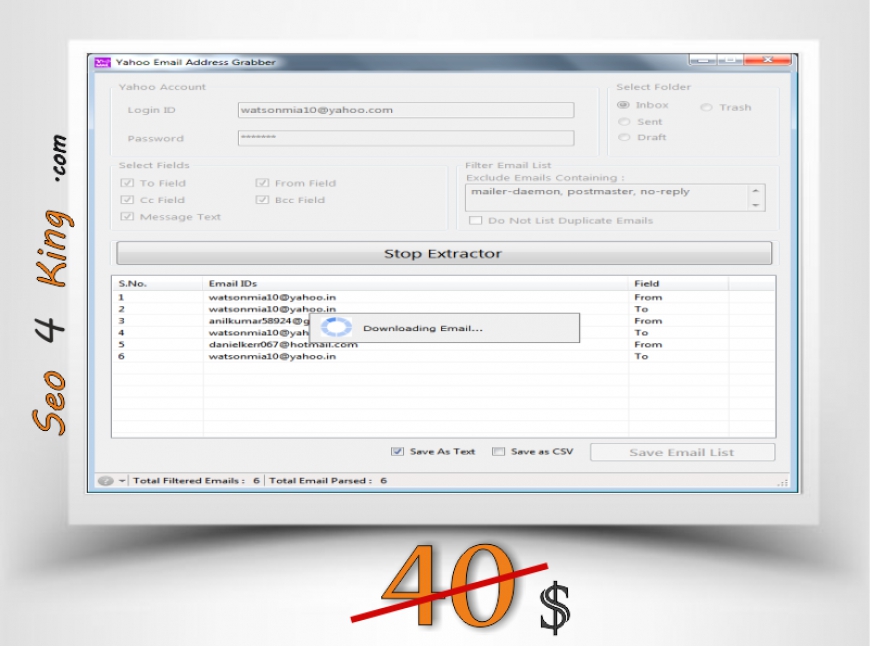This screenshot has height=646, width=870.
Task: Maximize the Yahoo Email Address Grabber window
Action: (x=730, y=59)
